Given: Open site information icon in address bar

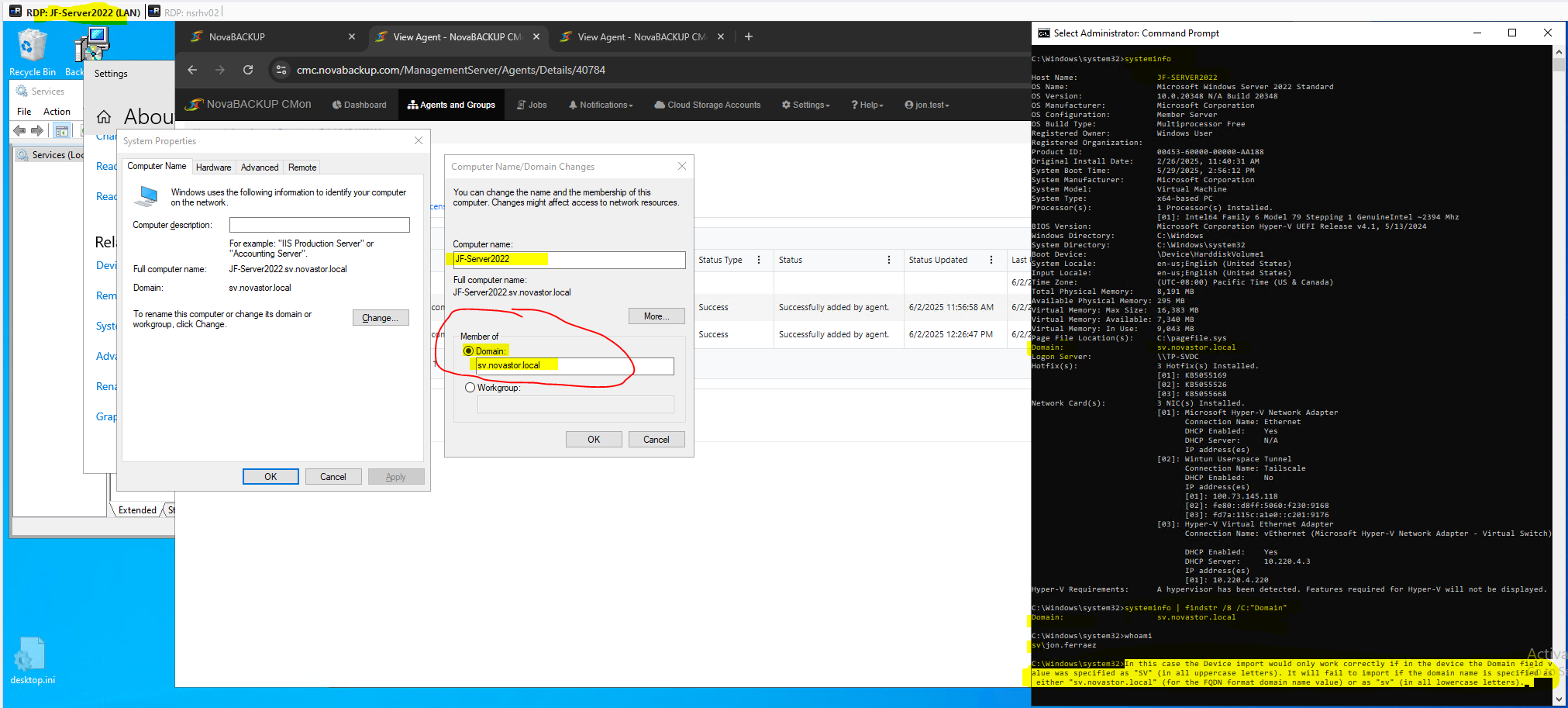Looking at the screenshot, I should click(281, 70).
